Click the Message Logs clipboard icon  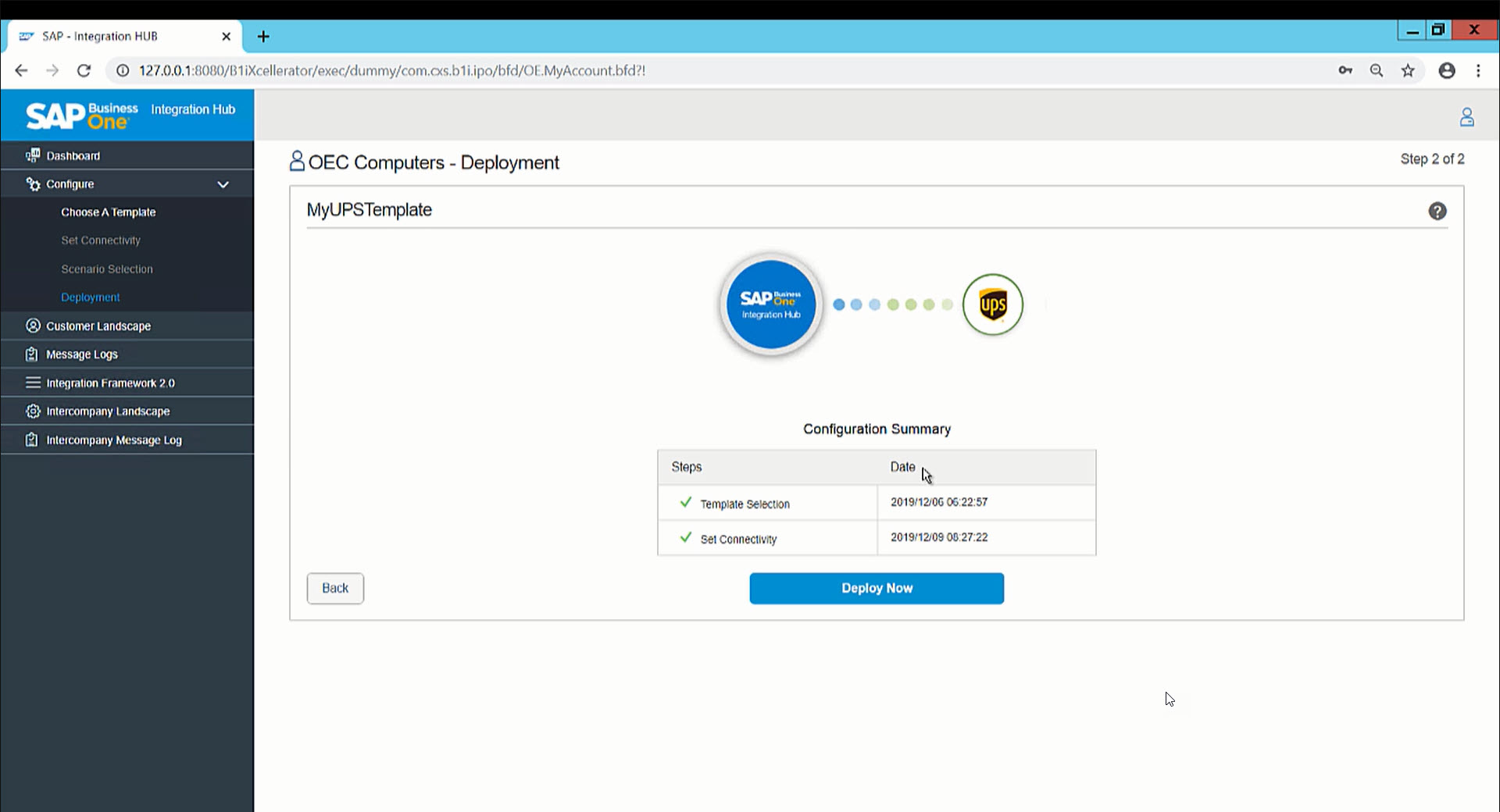click(32, 354)
